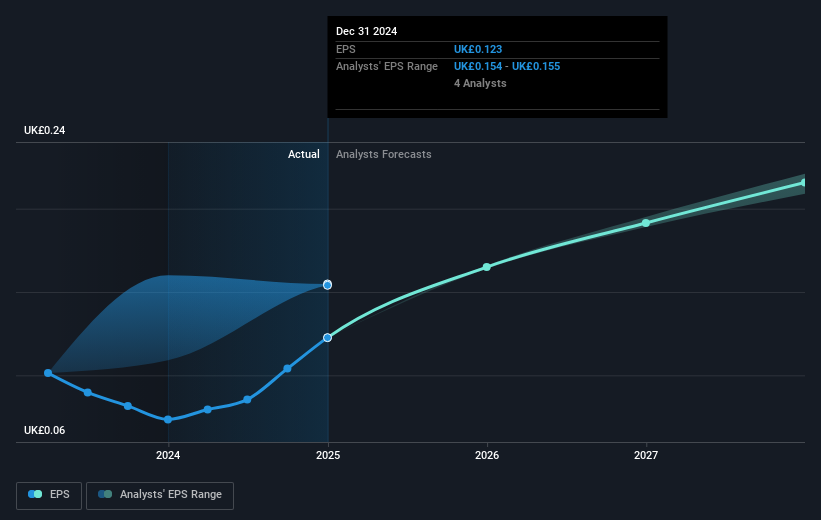Select the lowest EPS point at 2024
Image resolution: width=821 pixels, height=520 pixels.
pyautogui.click(x=168, y=419)
